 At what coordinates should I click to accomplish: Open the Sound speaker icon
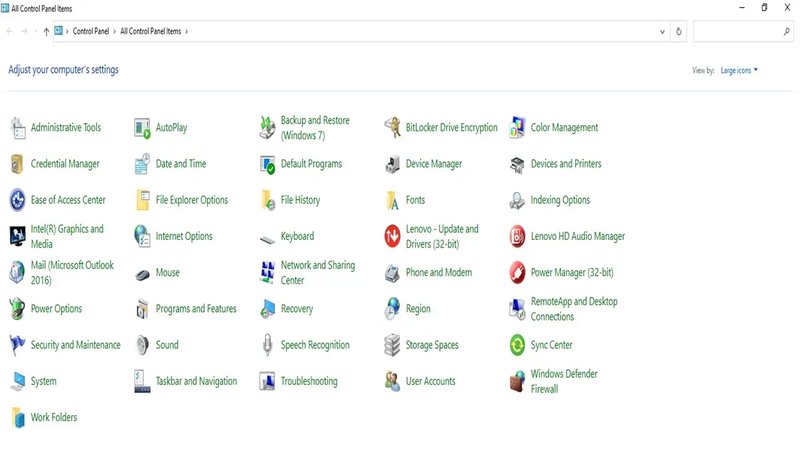(142, 345)
